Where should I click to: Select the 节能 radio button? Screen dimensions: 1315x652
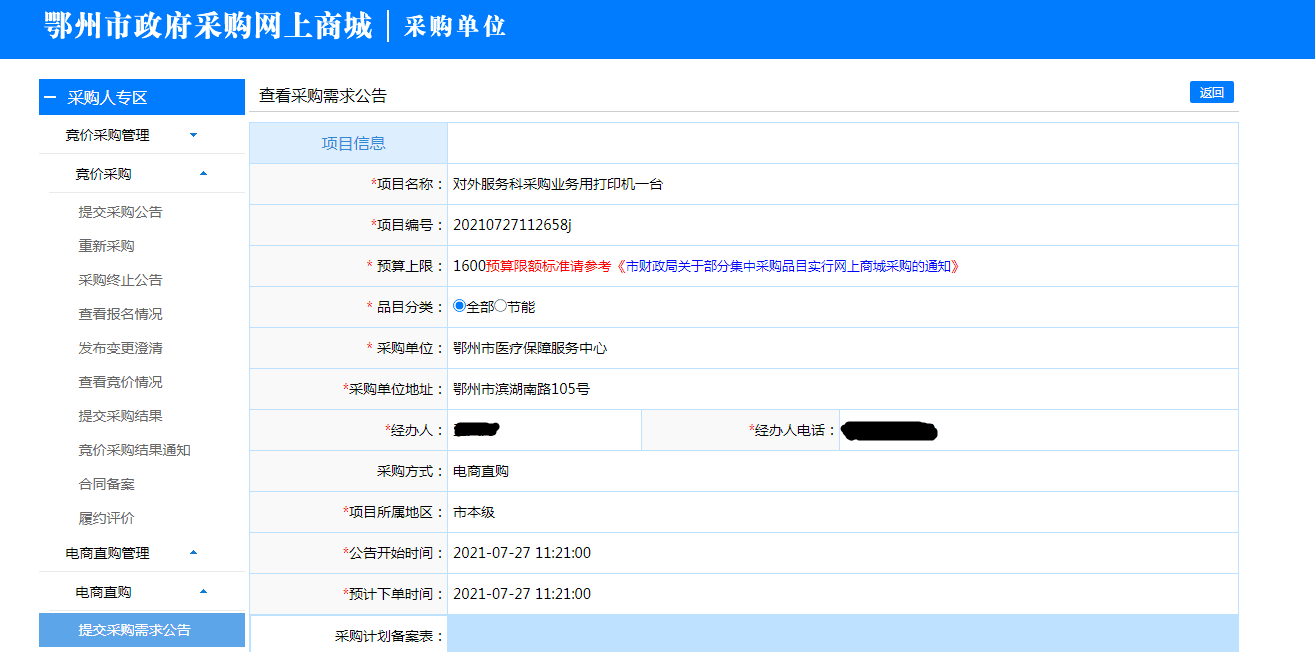point(501,306)
